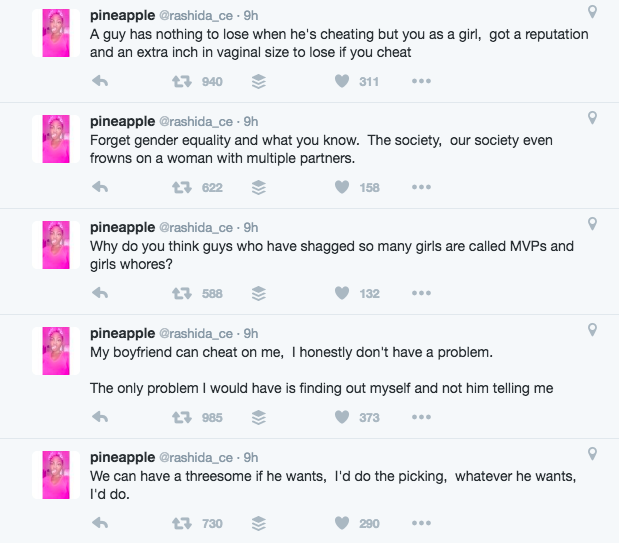Open the @rashida_ce handle on the first tweet
The height and width of the screenshot is (543, 619).
(x=196, y=16)
